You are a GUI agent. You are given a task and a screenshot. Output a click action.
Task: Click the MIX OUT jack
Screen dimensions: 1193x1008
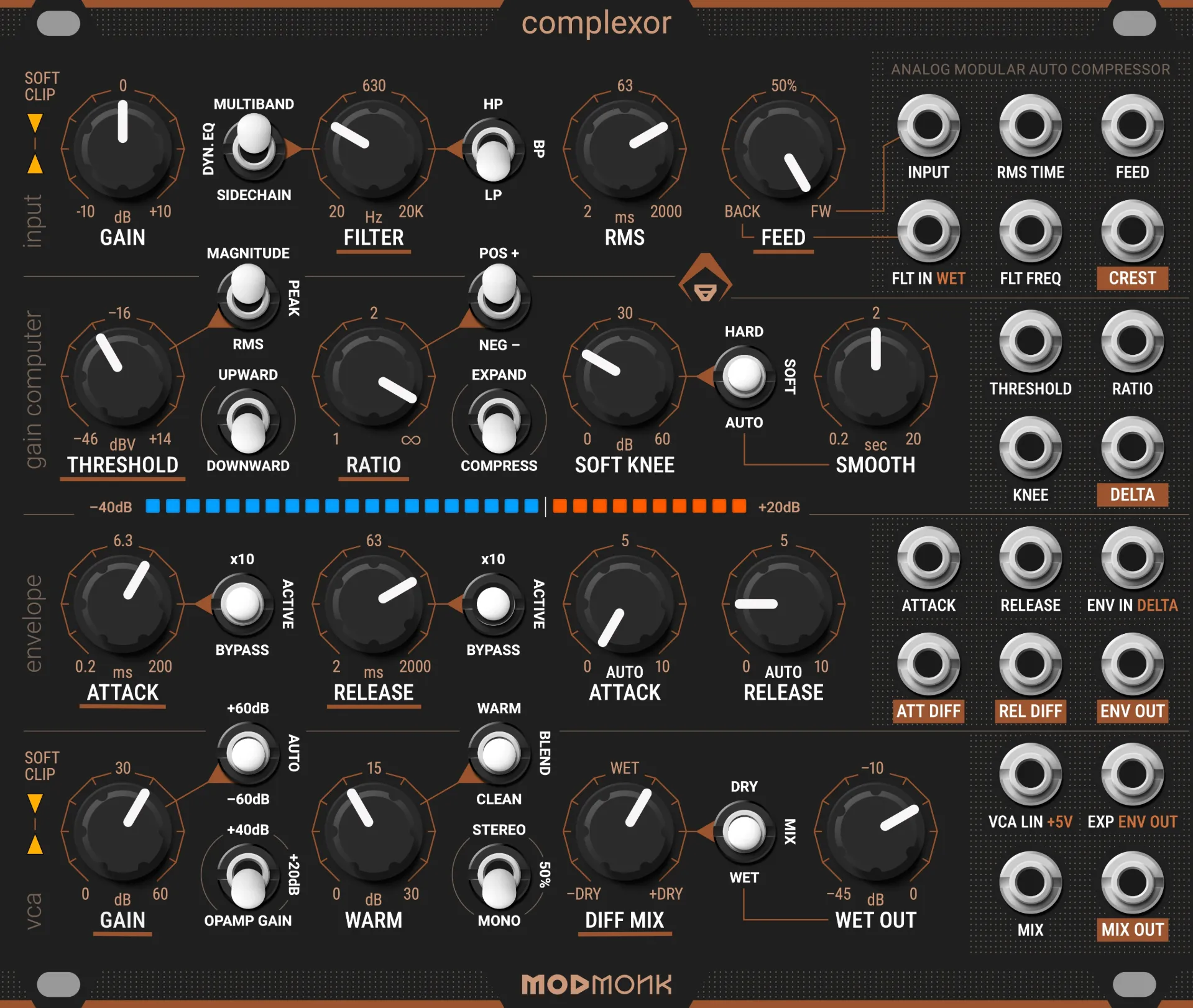tap(1131, 882)
